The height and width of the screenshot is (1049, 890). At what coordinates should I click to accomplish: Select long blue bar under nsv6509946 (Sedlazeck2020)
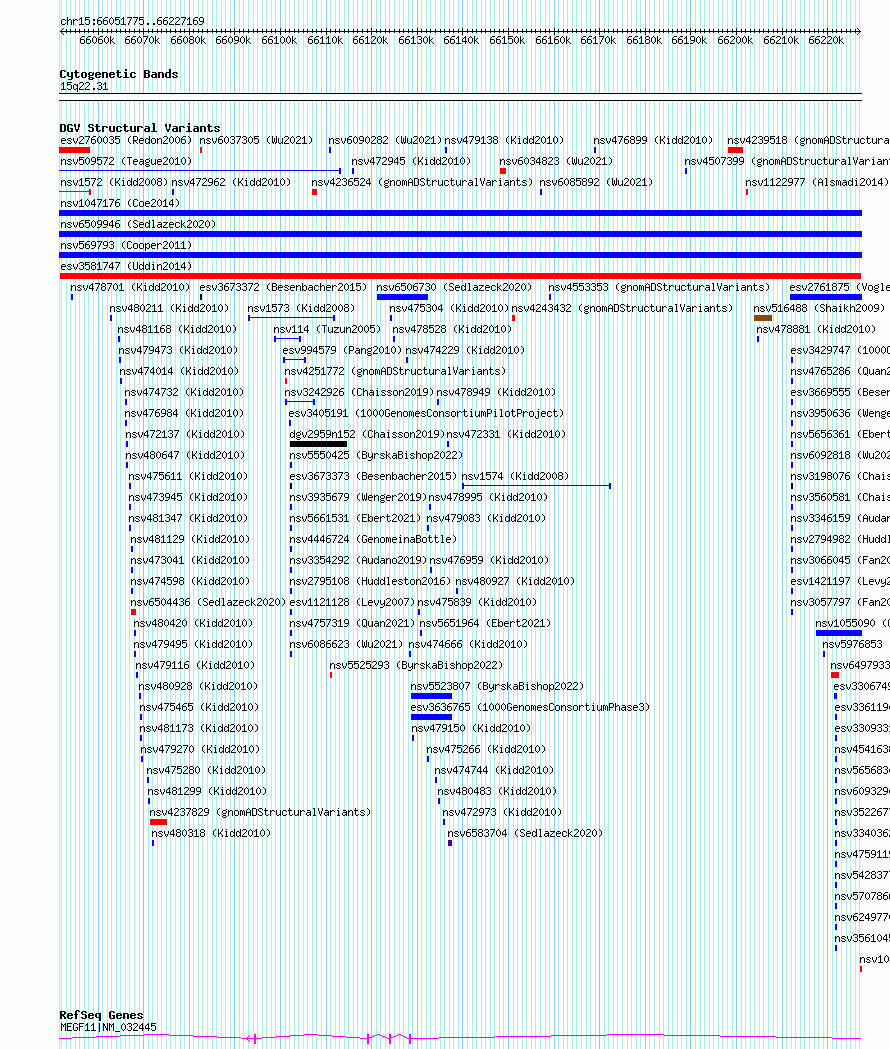pyautogui.click(x=460, y=234)
